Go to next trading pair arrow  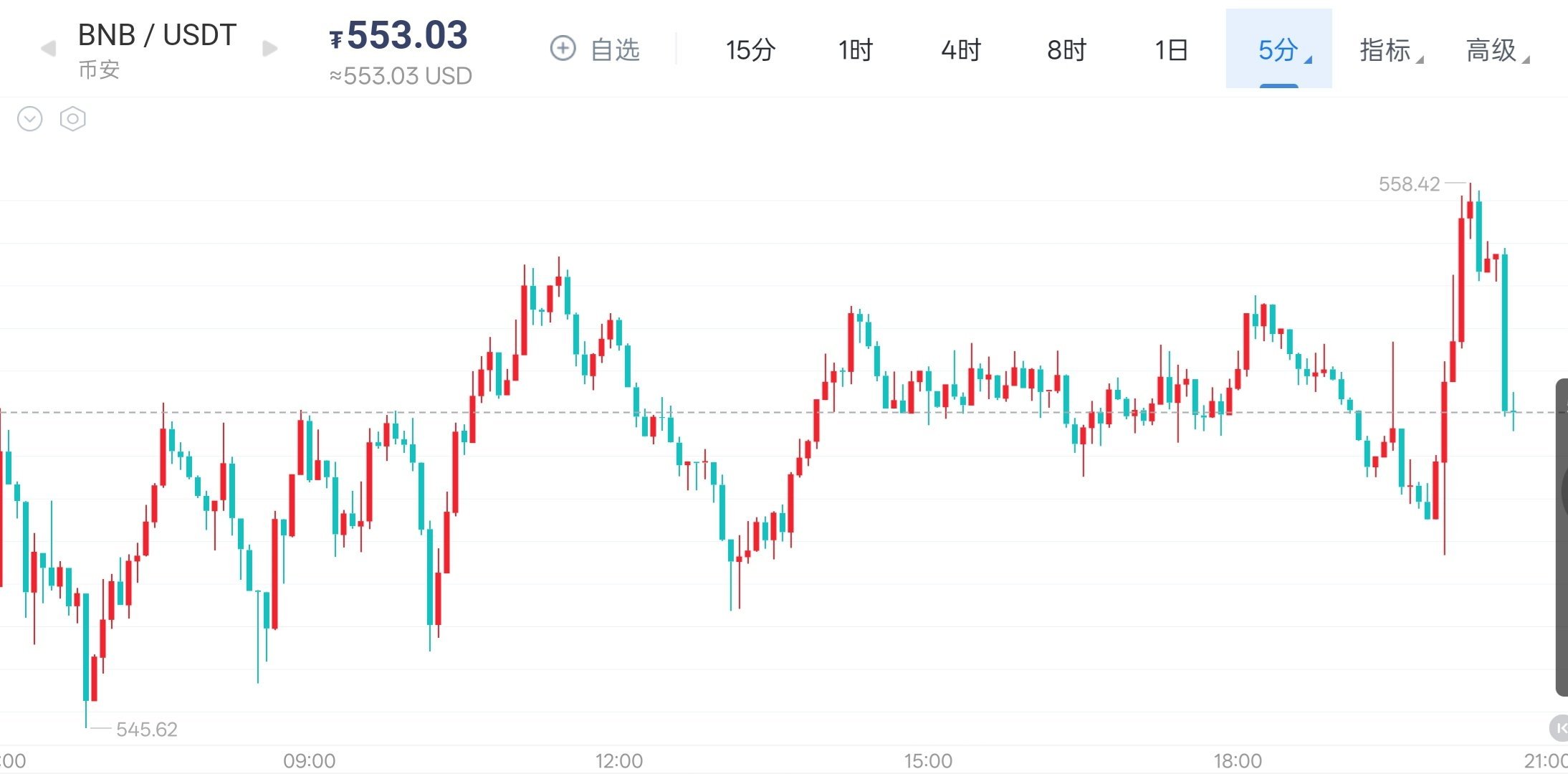click(270, 49)
